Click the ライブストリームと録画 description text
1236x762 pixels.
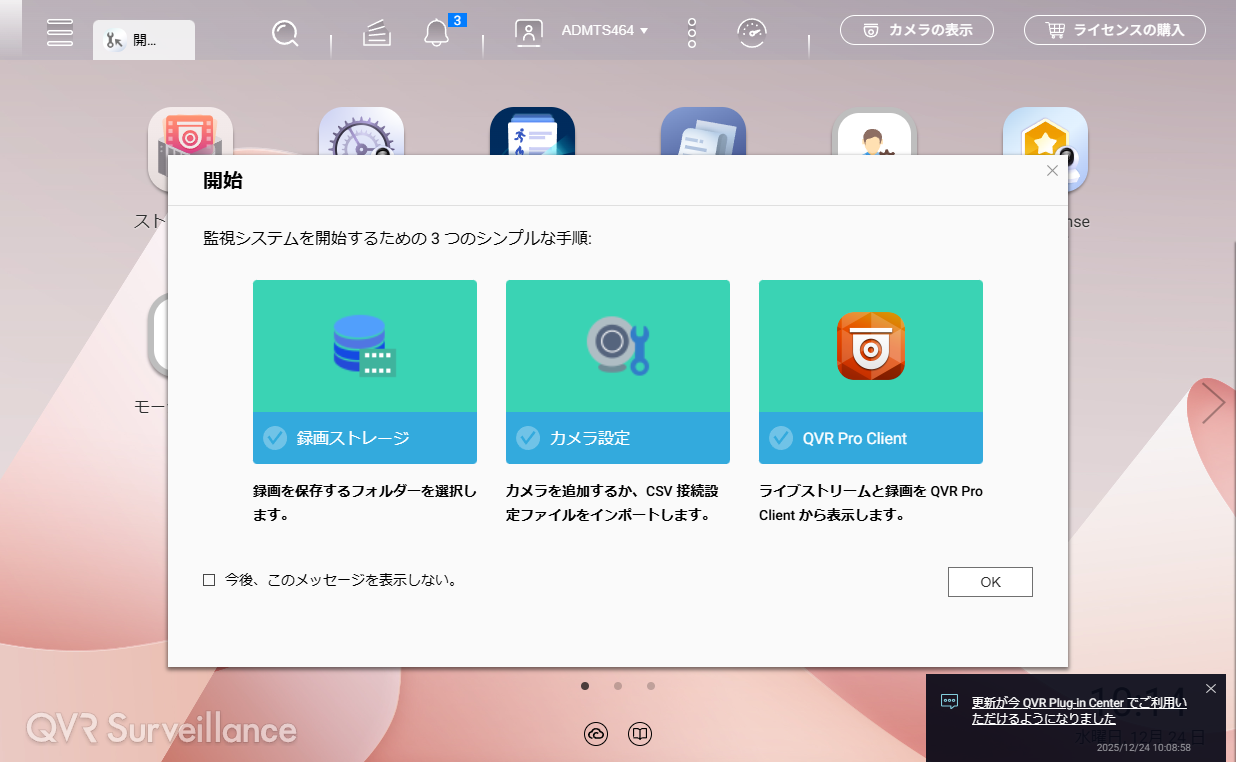click(871, 504)
